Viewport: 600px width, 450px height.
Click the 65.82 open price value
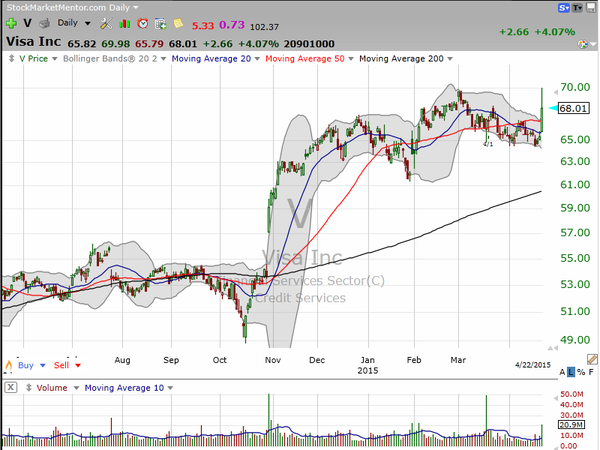82,44
